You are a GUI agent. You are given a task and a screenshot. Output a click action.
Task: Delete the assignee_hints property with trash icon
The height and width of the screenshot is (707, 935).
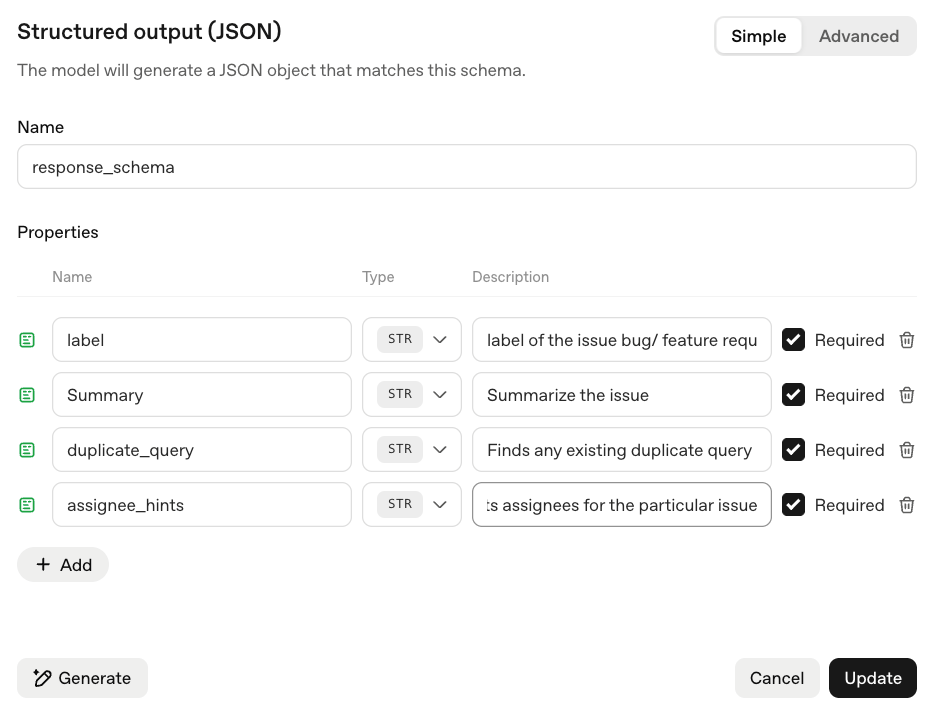coord(906,505)
